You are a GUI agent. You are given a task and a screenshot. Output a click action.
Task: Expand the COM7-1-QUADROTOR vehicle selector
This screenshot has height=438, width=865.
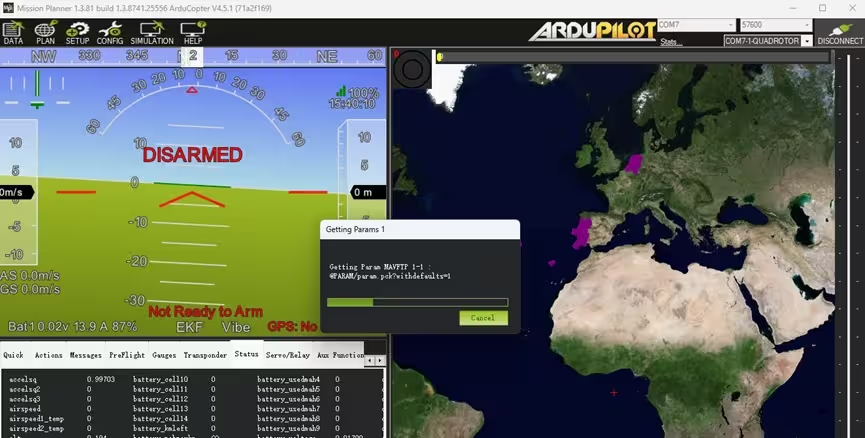click(x=807, y=41)
